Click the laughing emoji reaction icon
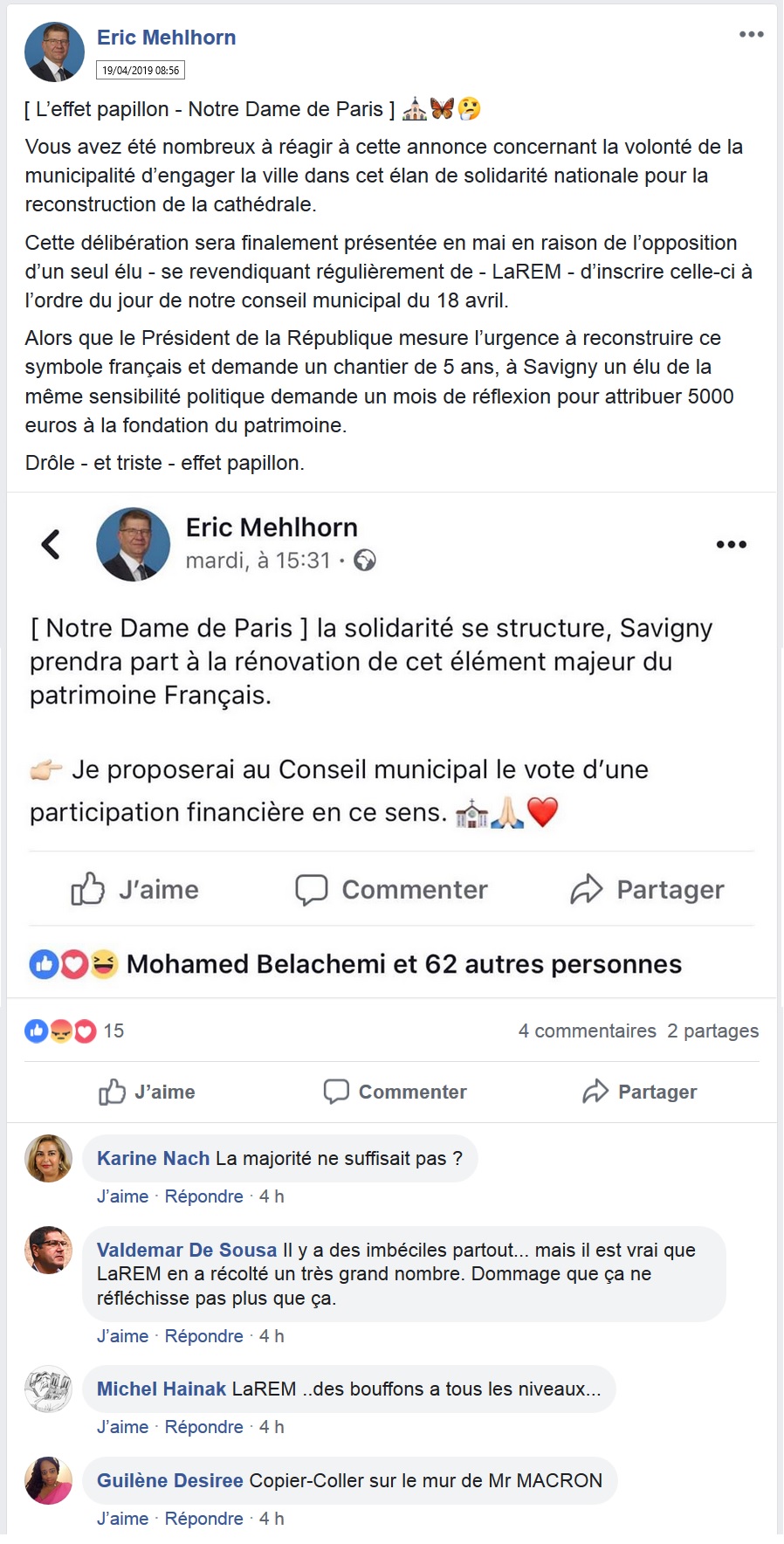The width and height of the screenshot is (784, 1544). 102,965
